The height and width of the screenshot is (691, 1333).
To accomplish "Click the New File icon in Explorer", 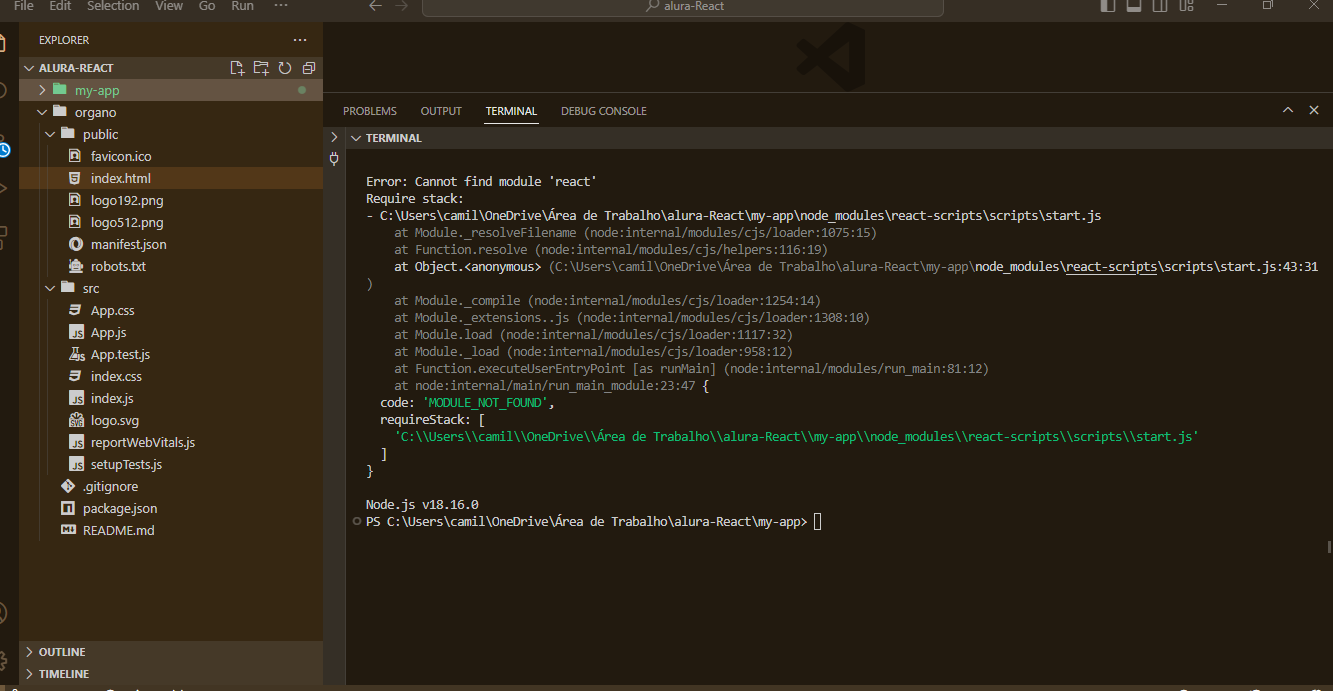I will click(237, 68).
